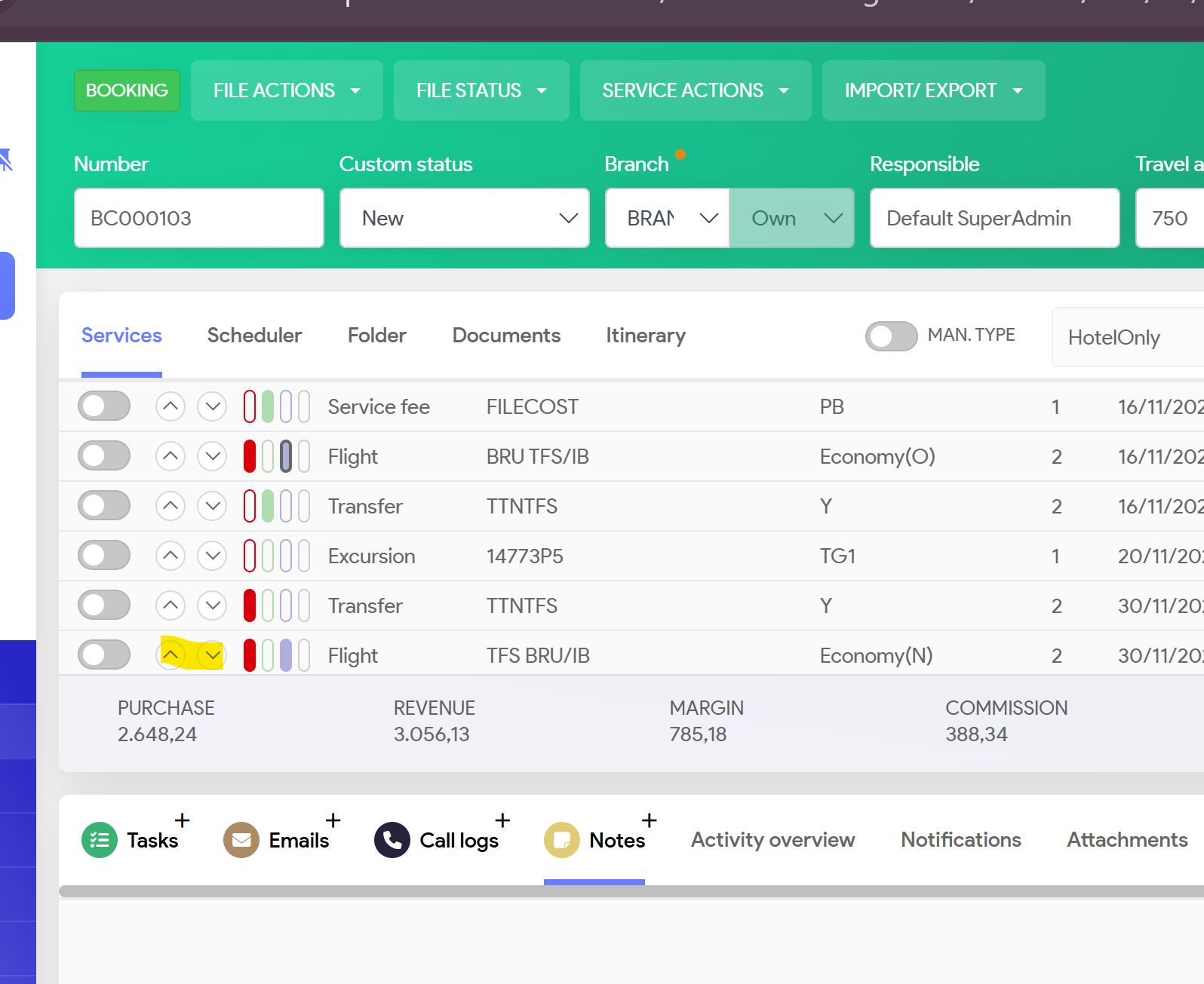Viewport: 1204px width, 984px height.
Task: Click the Number input field
Action: [x=199, y=219]
